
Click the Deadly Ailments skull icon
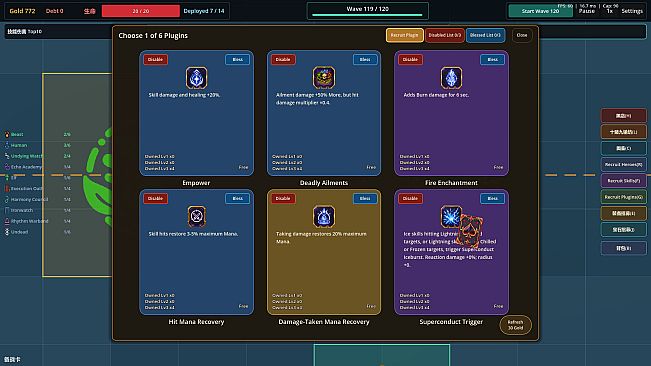coord(324,78)
